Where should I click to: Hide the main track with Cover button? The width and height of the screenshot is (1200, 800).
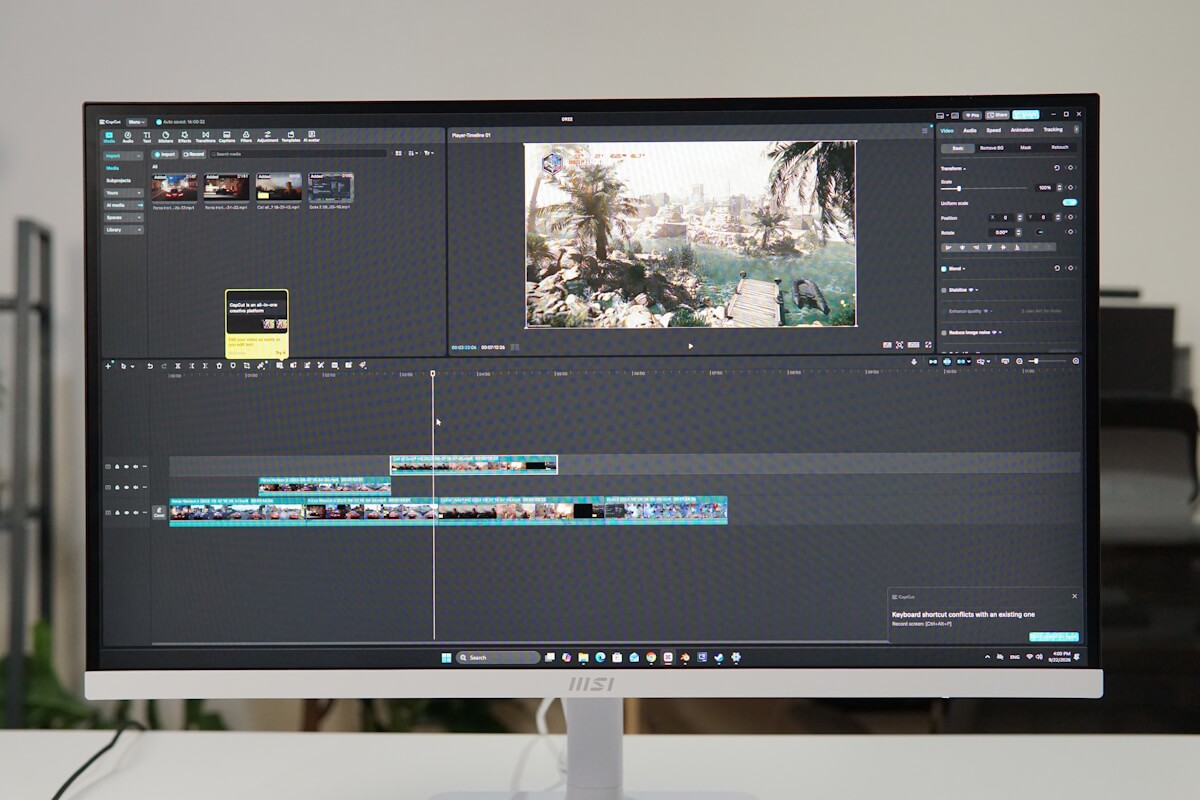126,513
